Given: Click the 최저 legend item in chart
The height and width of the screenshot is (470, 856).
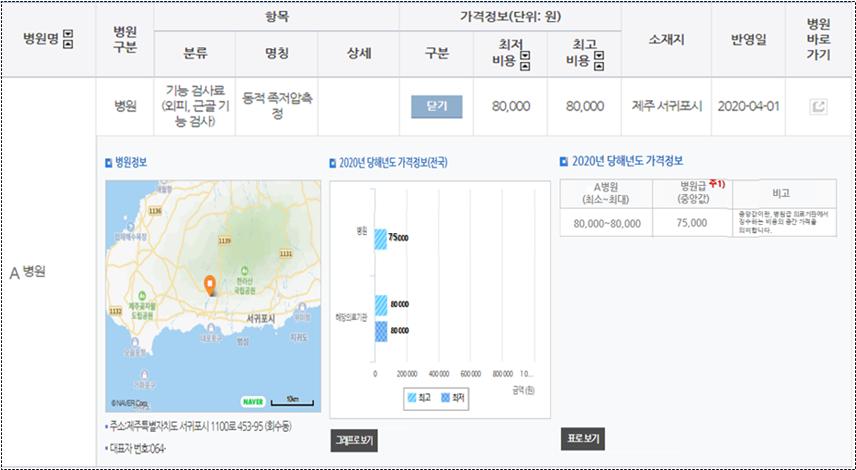Looking at the screenshot, I should tap(453, 398).
